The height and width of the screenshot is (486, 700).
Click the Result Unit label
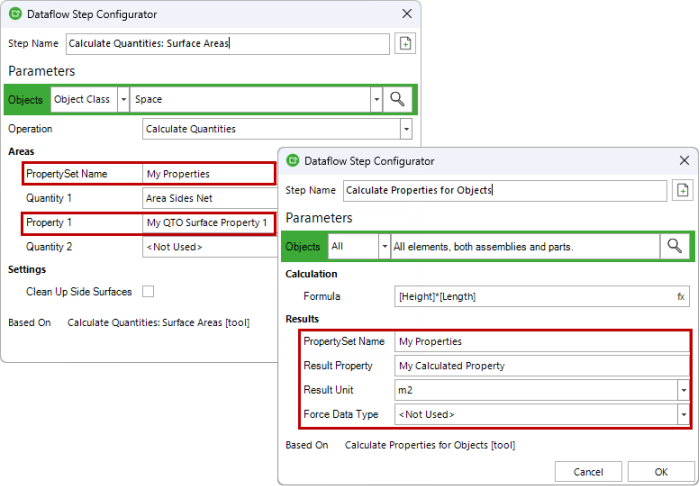click(328, 390)
